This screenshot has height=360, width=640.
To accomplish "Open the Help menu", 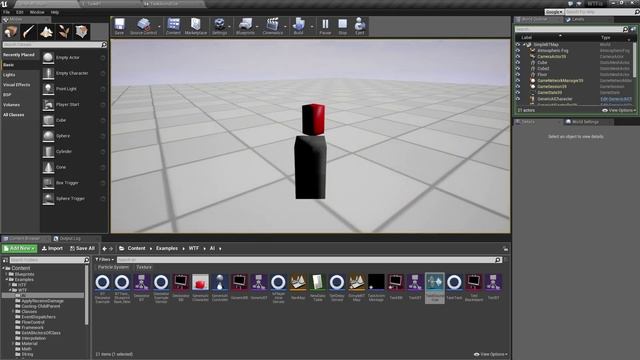I will tap(55, 12).
